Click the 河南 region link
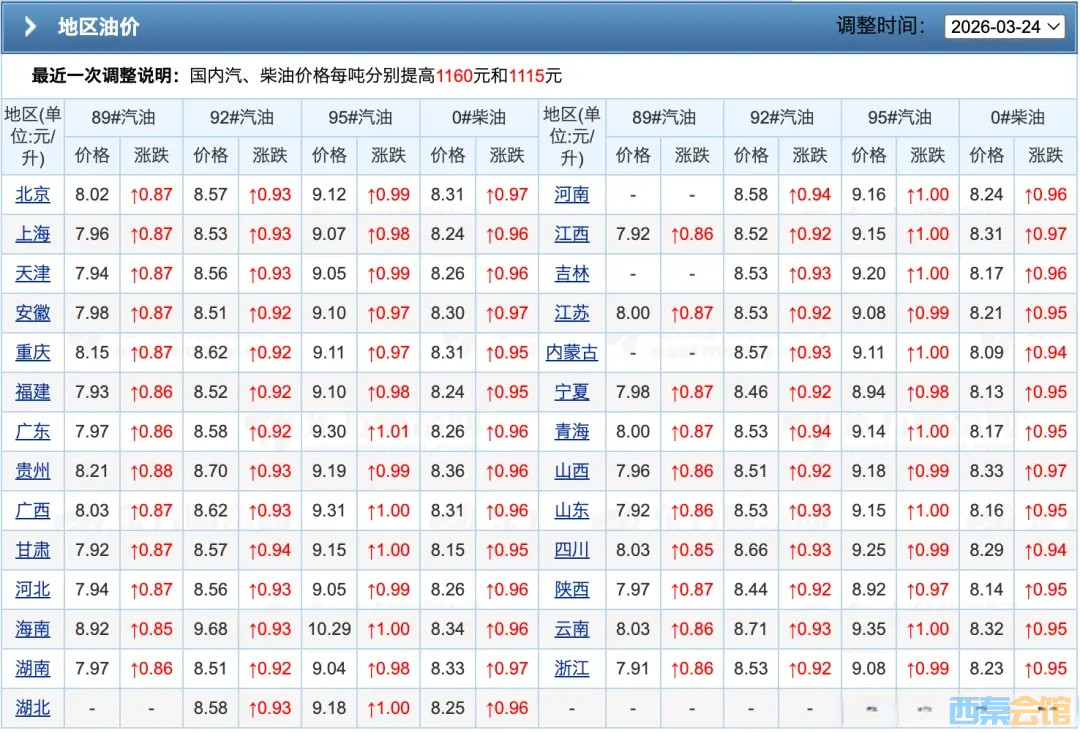Viewport: 1080px width, 733px height. [572, 195]
